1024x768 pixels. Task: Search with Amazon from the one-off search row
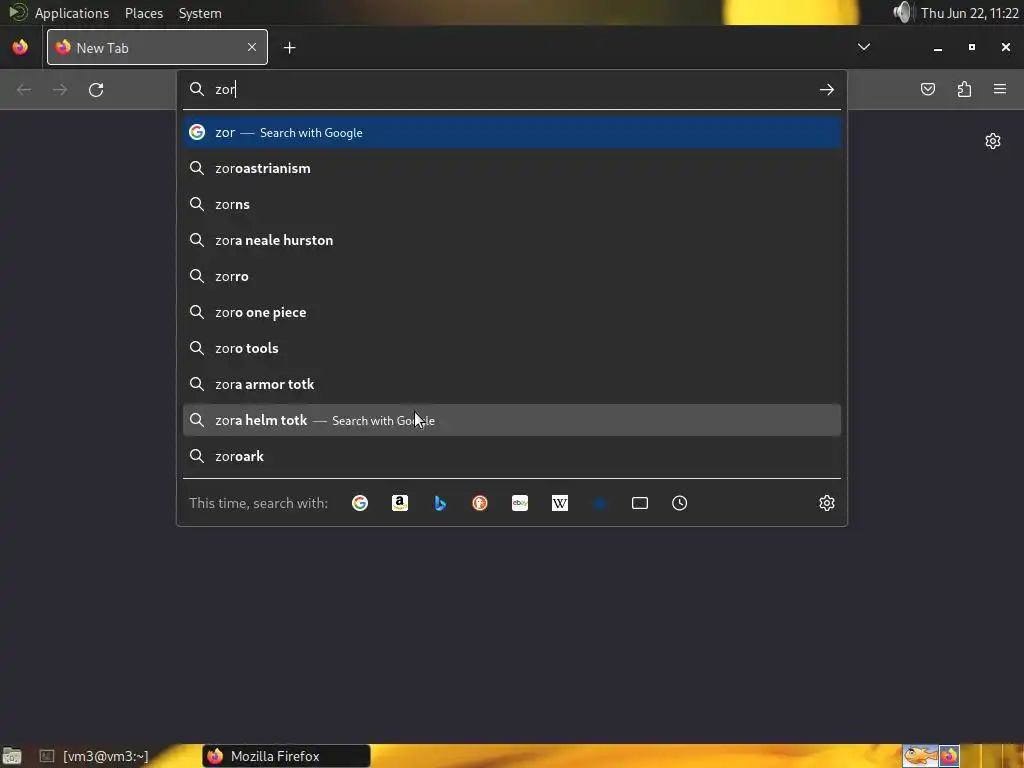click(400, 503)
